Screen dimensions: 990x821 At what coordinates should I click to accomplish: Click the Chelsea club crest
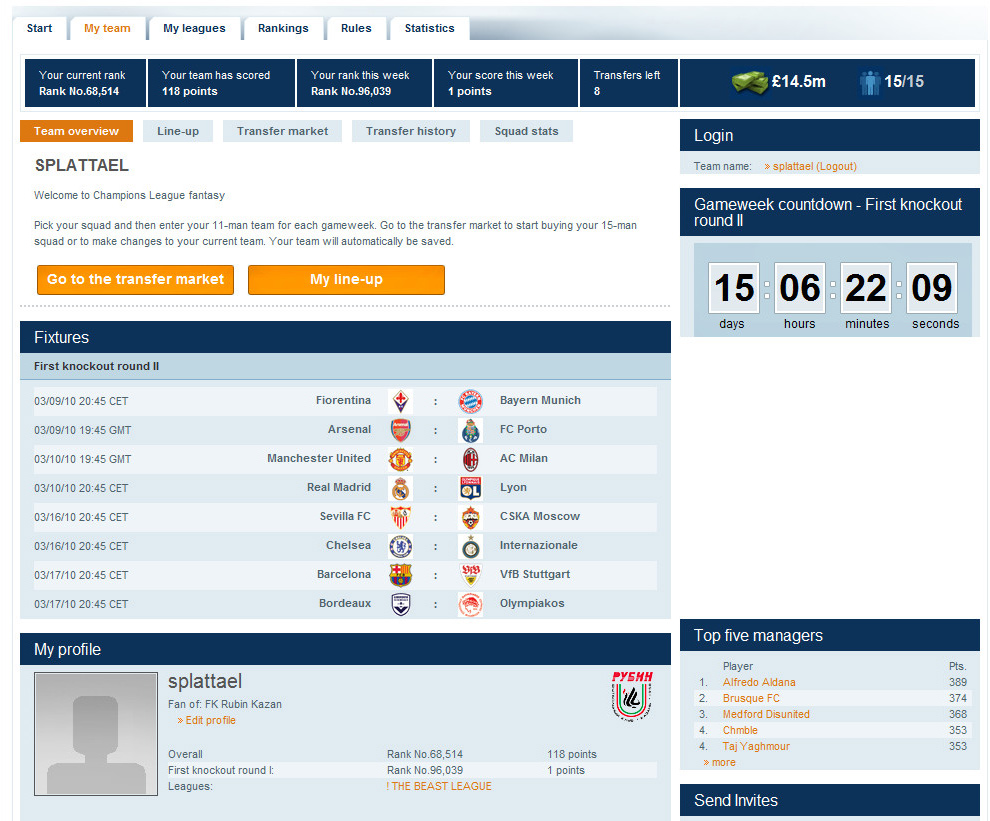(x=400, y=546)
